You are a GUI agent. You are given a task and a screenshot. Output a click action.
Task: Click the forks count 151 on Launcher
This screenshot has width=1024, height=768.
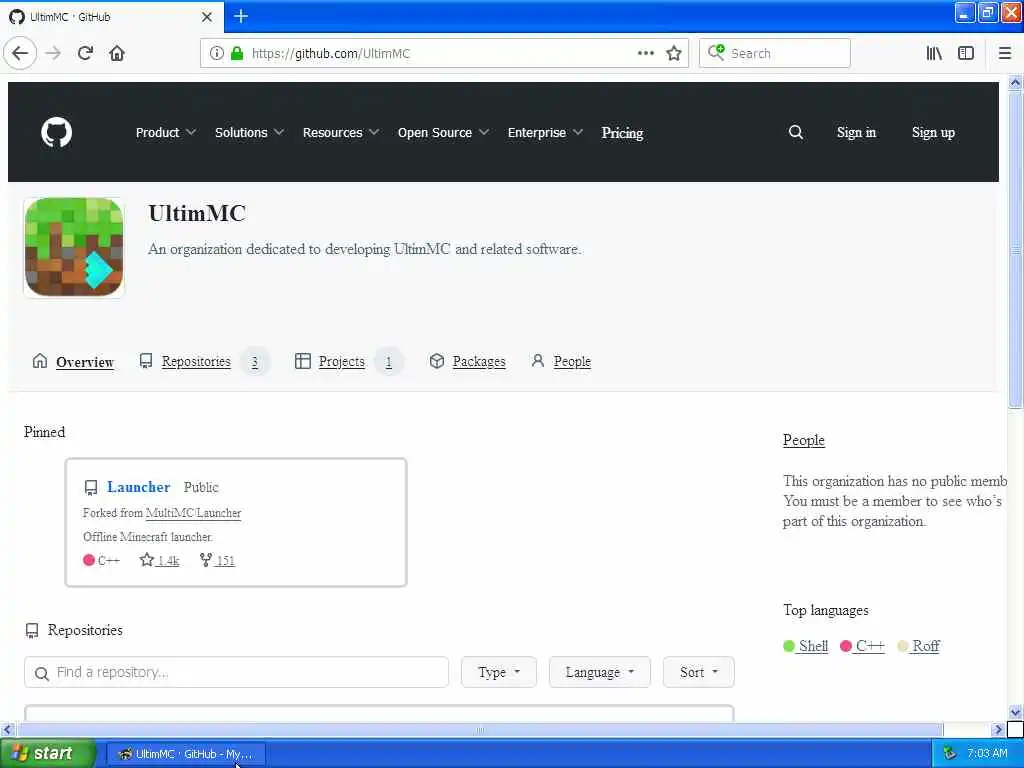pyautogui.click(x=217, y=560)
